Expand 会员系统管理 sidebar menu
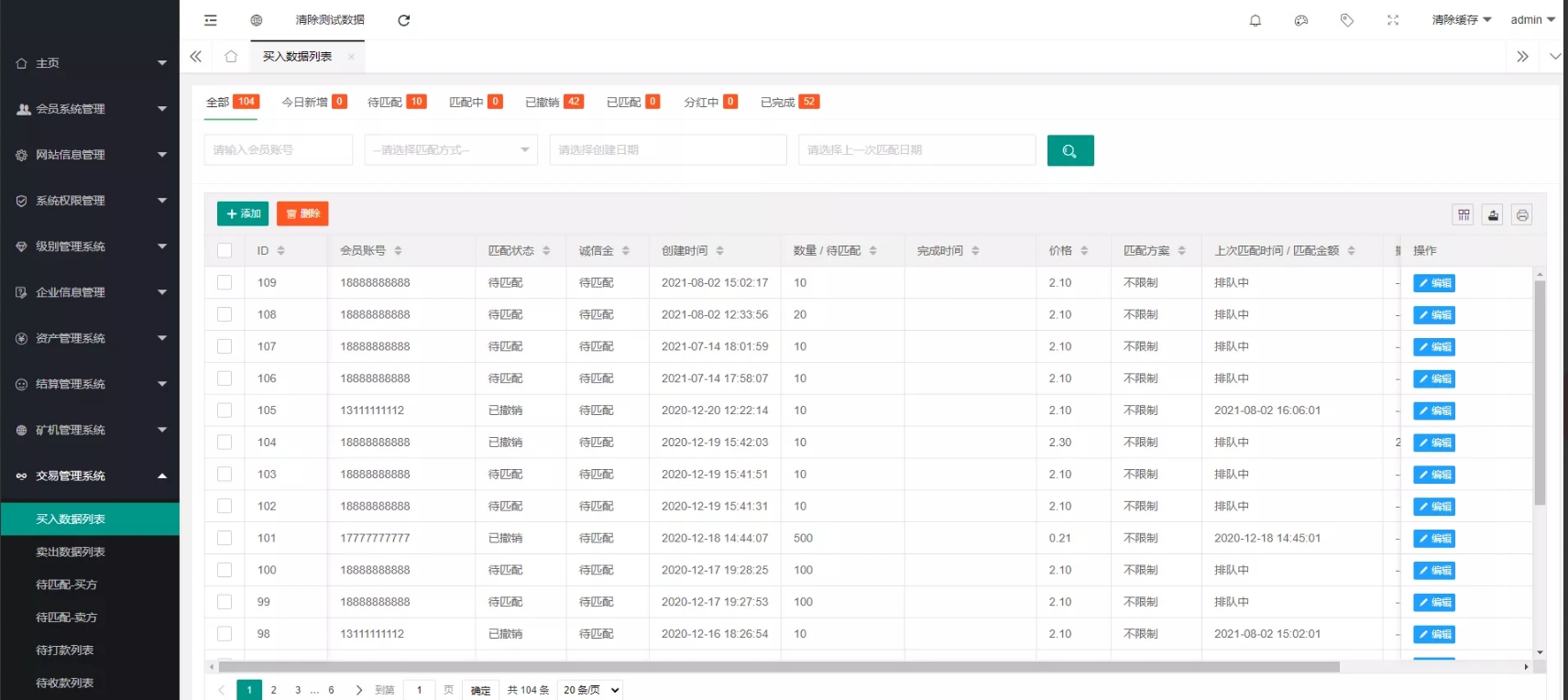1568x700 pixels. pos(90,109)
